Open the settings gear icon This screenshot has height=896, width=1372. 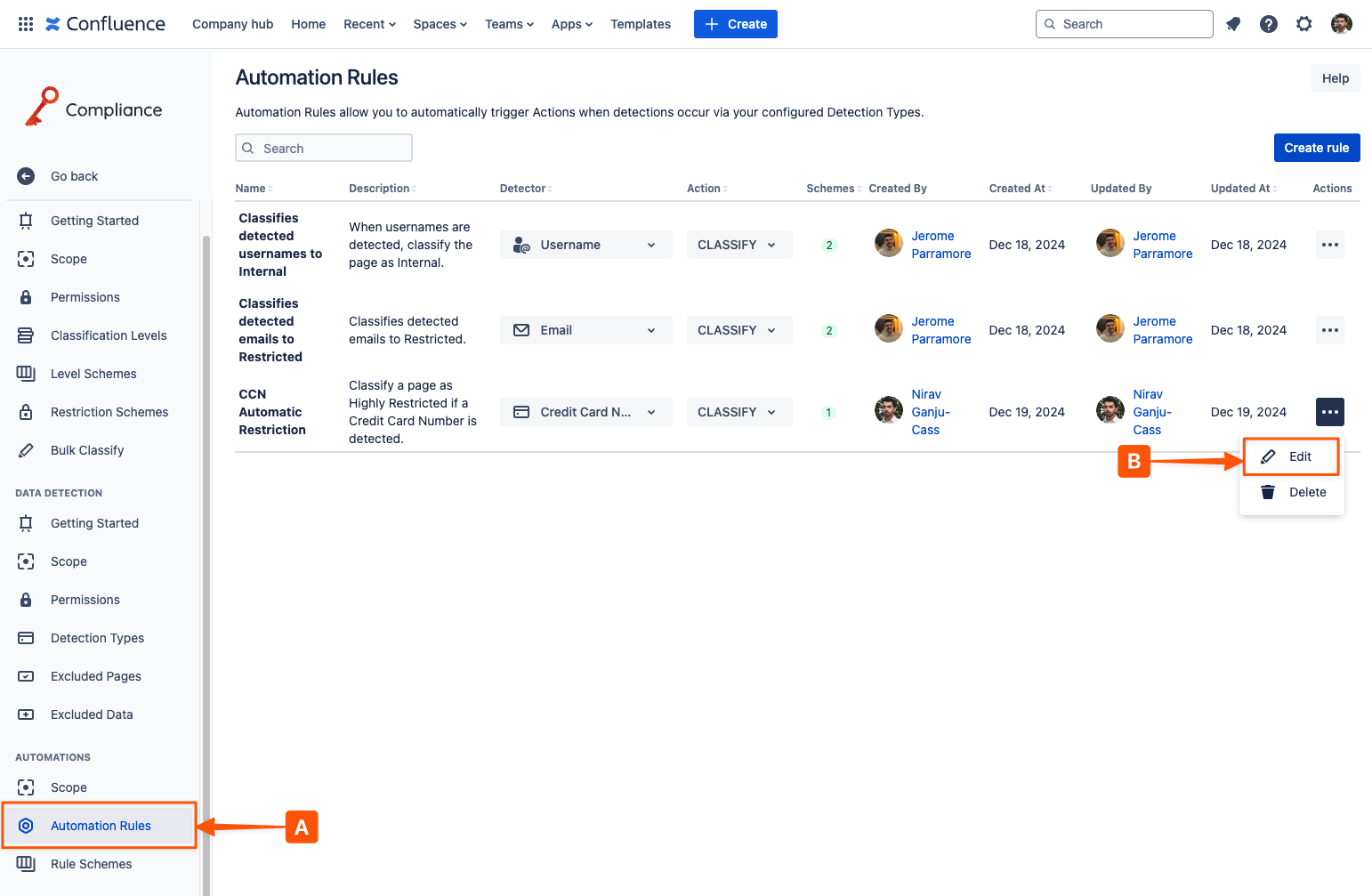(x=1304, y=24)
